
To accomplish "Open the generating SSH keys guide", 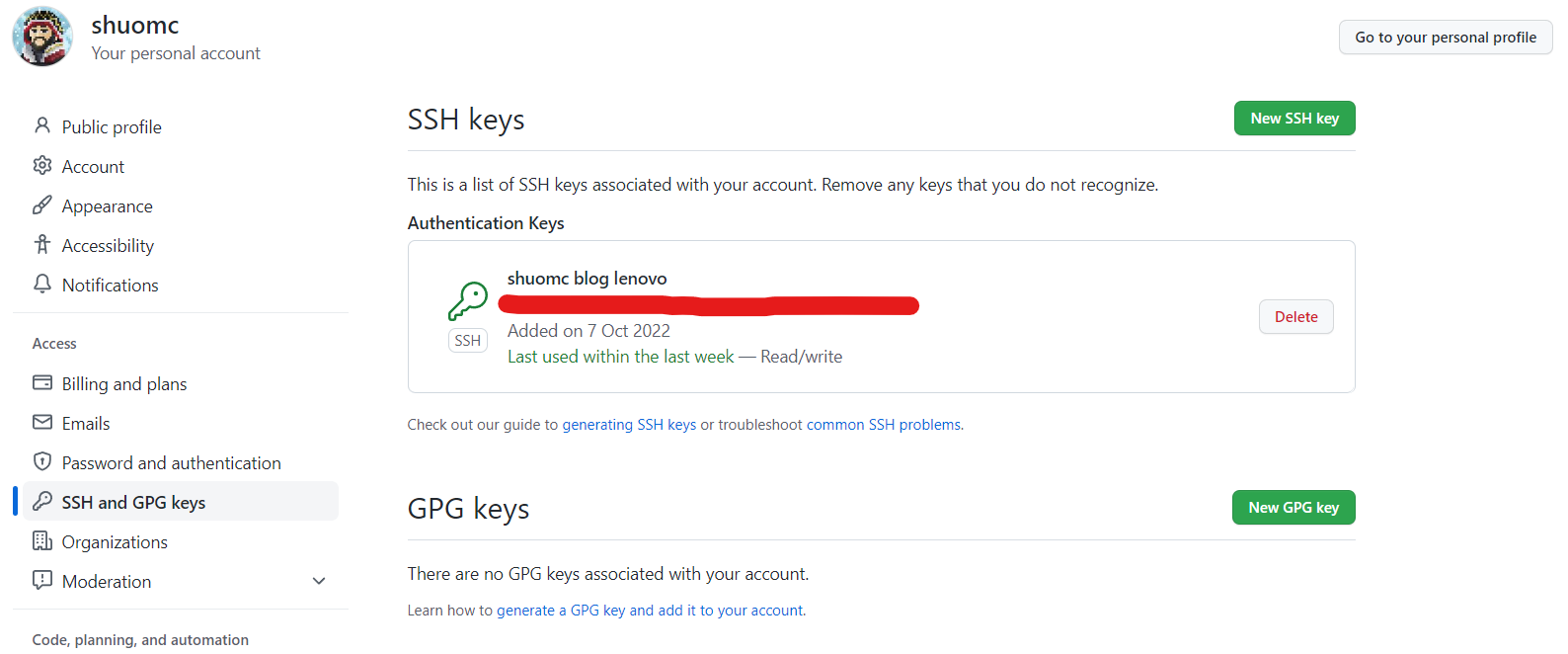I will [629, 425].
